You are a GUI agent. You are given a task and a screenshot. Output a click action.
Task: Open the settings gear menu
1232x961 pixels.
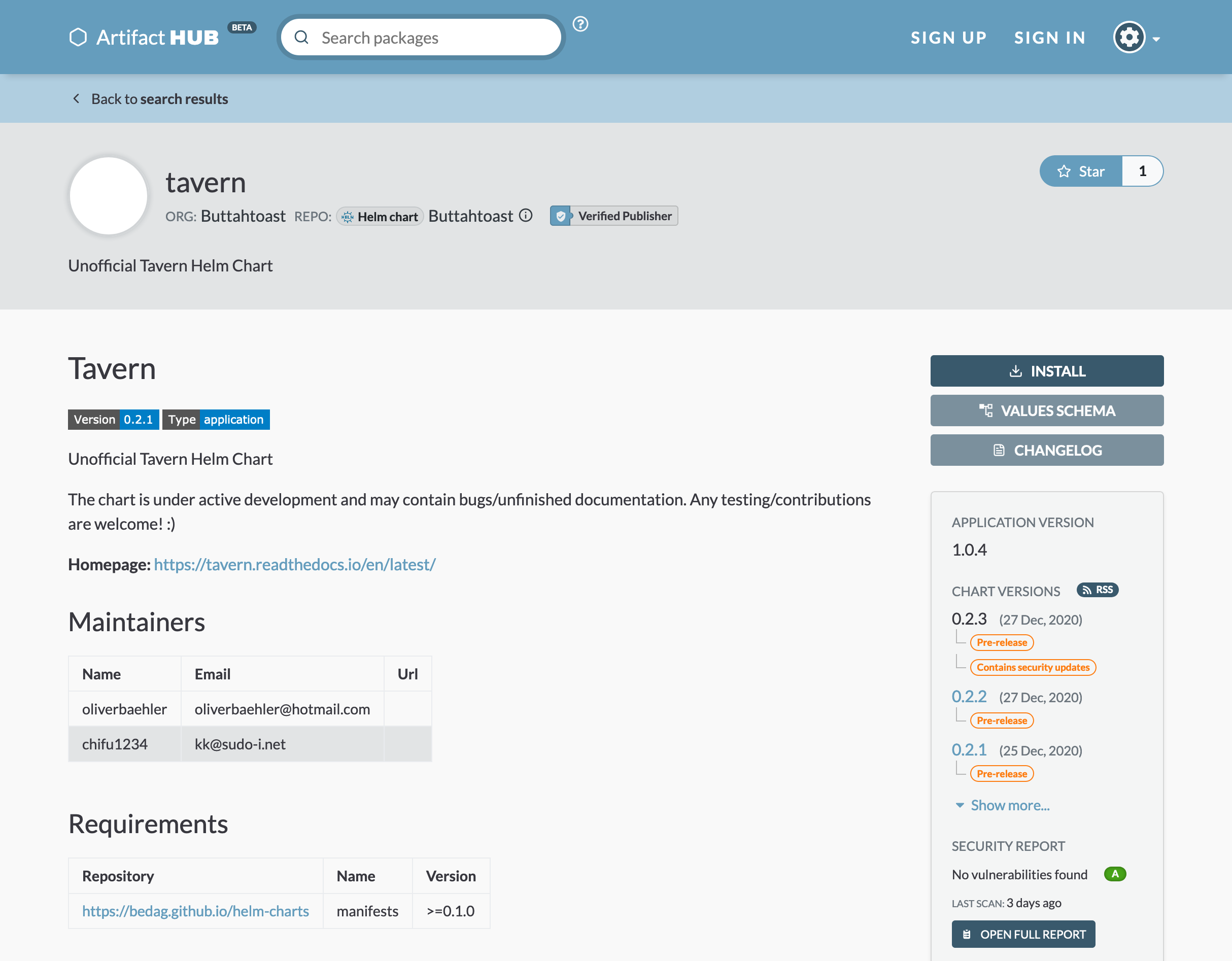(1136, 37)
